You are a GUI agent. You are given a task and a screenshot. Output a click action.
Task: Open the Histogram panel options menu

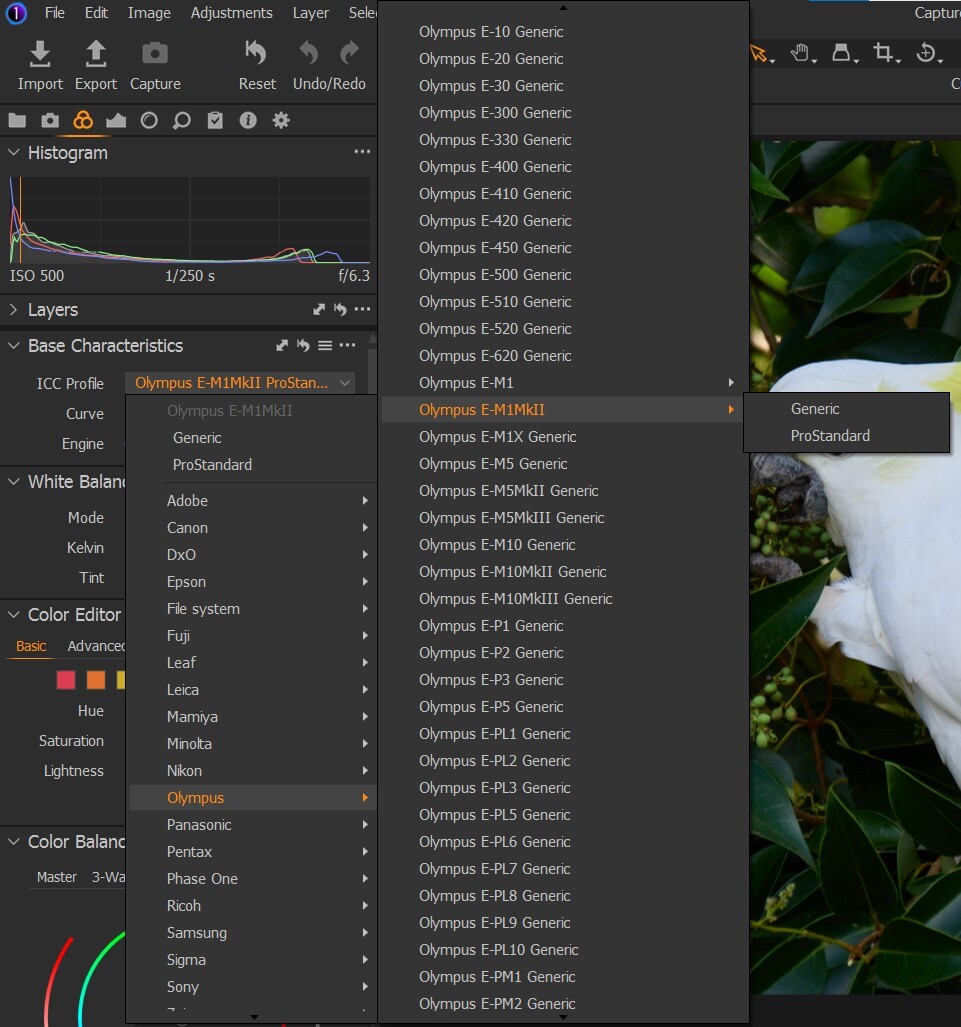tap(362, 153)
